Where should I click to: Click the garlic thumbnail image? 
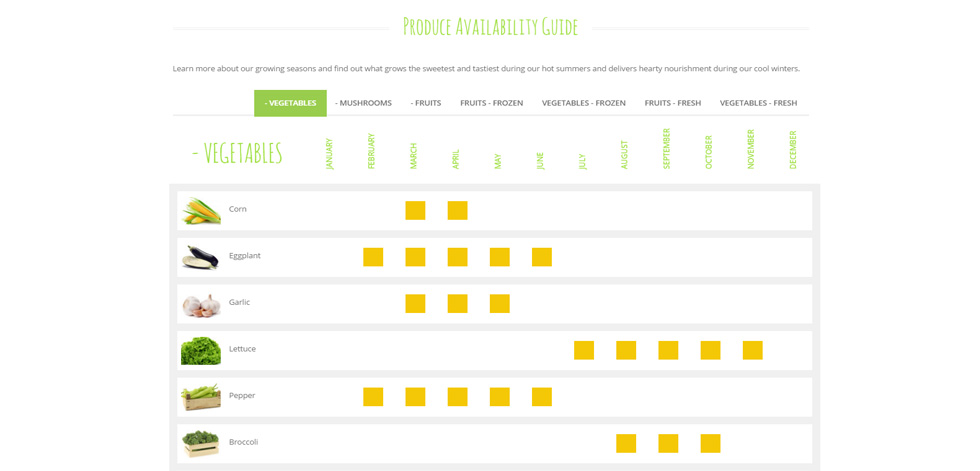[x=201, y=304]
